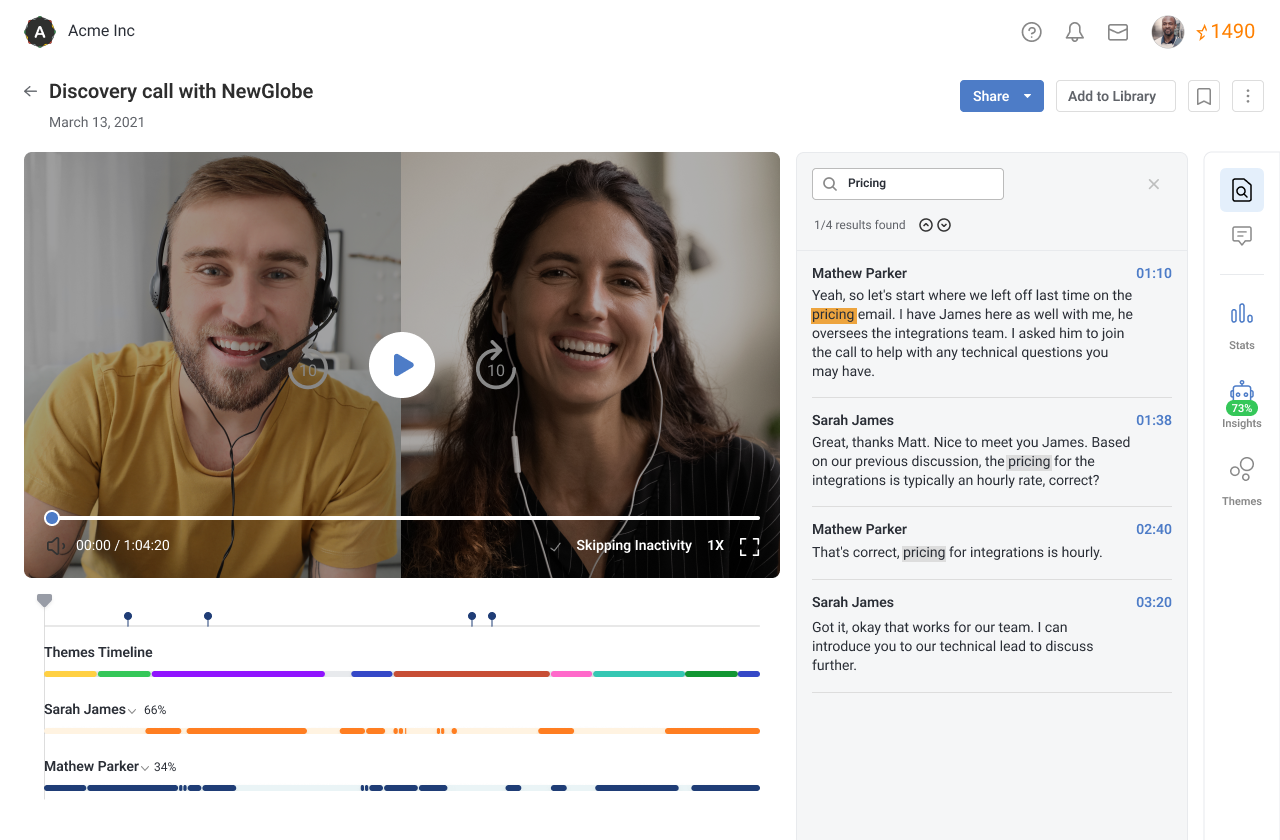The height and width of the screenshot is (840, 1280).
Task: Add this call to Library
Action: click(x=1115, y=96)
